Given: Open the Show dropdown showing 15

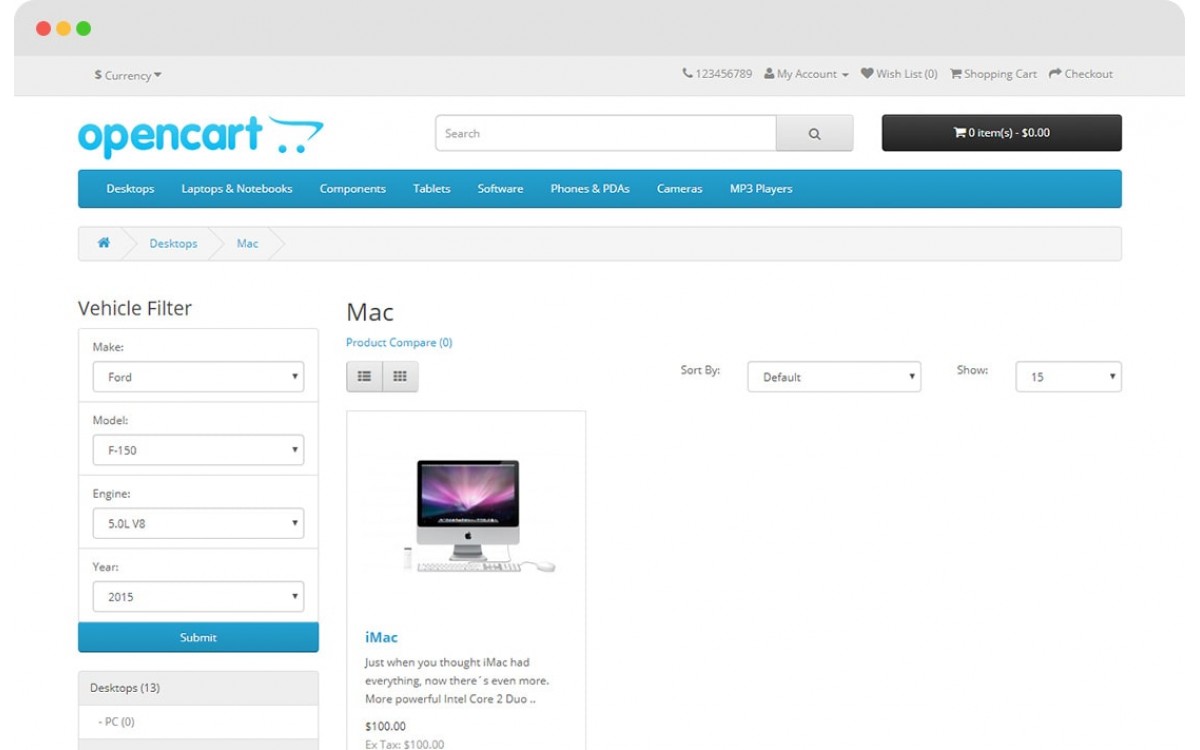Looking at the screenshot, I should click(1069, 377).
